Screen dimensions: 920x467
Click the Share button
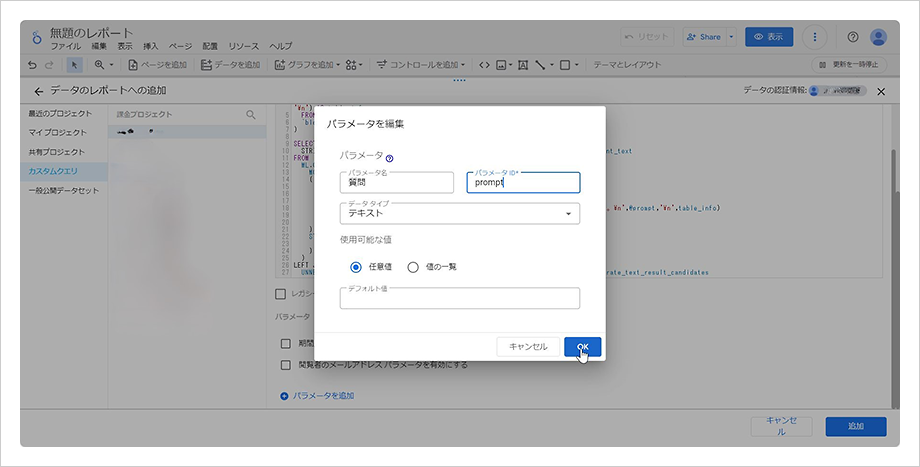(704, 37)
